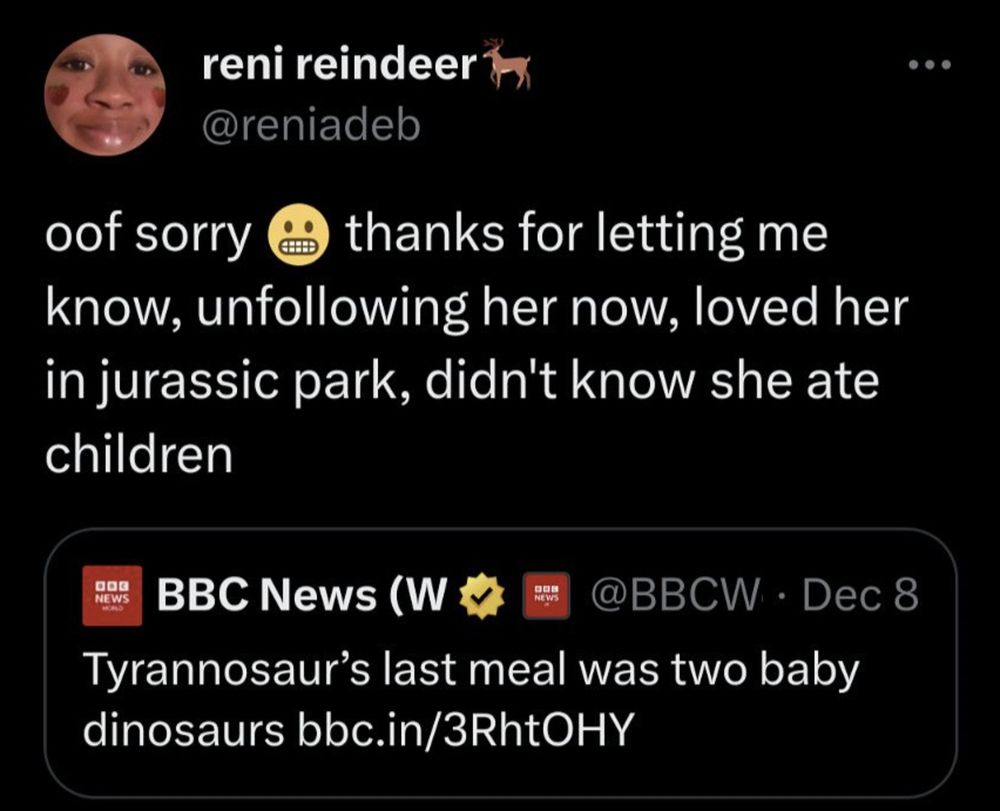The image size is (1000, 811).
Task: Click reni reindeer's profile avatar
Action: click(104, 93)
